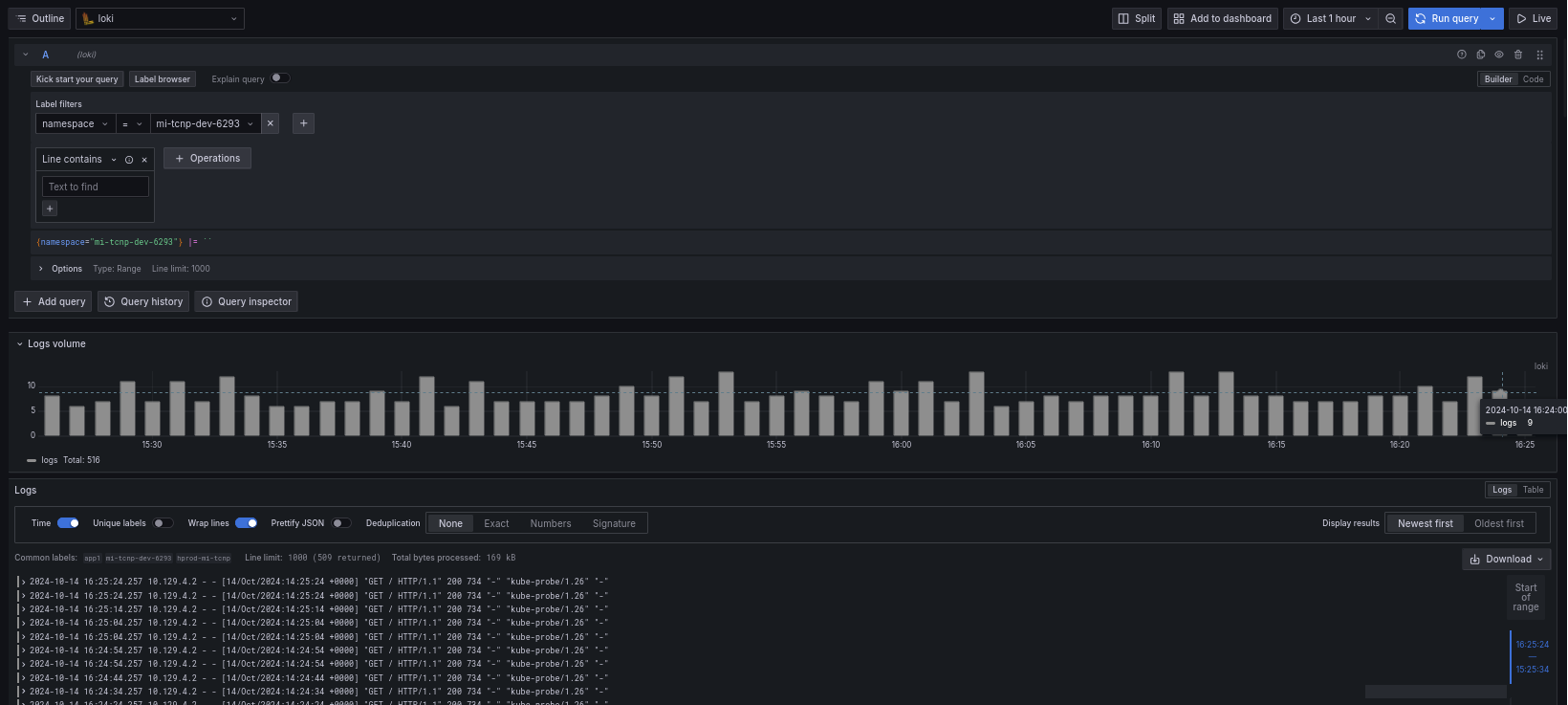Expand the query Options section
Viewport: 1568px width, 705px height.
point(66,269)
